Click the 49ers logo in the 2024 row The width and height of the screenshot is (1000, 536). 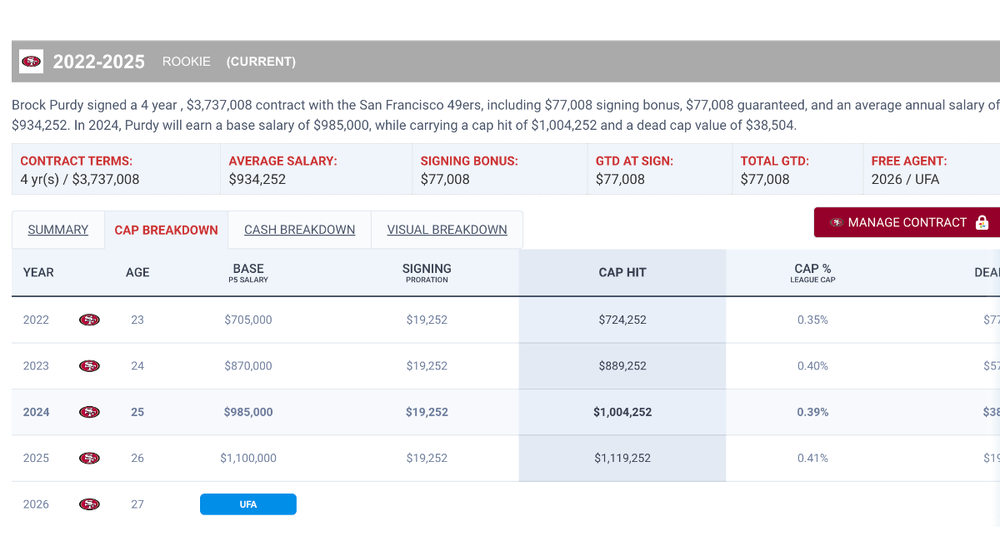click(x=89, y=412)
